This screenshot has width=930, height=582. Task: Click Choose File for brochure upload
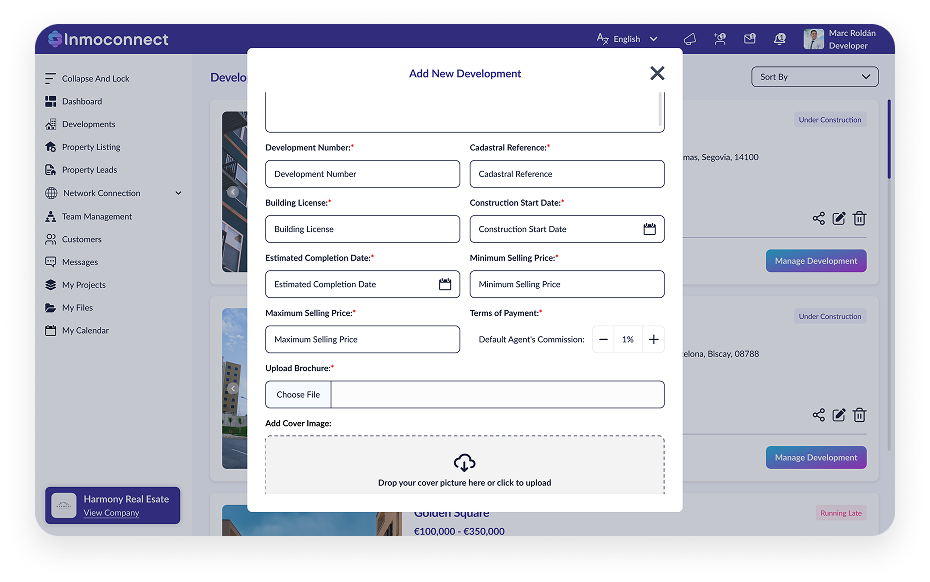click(x=298, y=395)
